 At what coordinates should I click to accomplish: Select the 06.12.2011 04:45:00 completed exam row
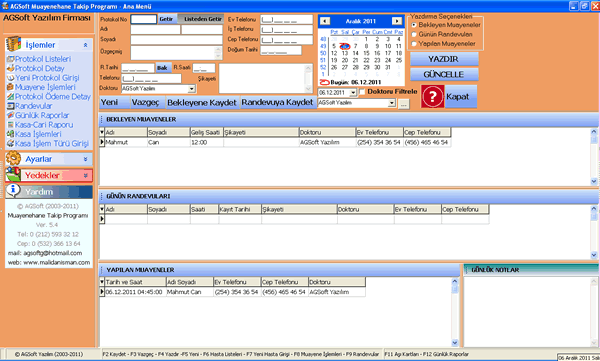(x=232, y=292)
